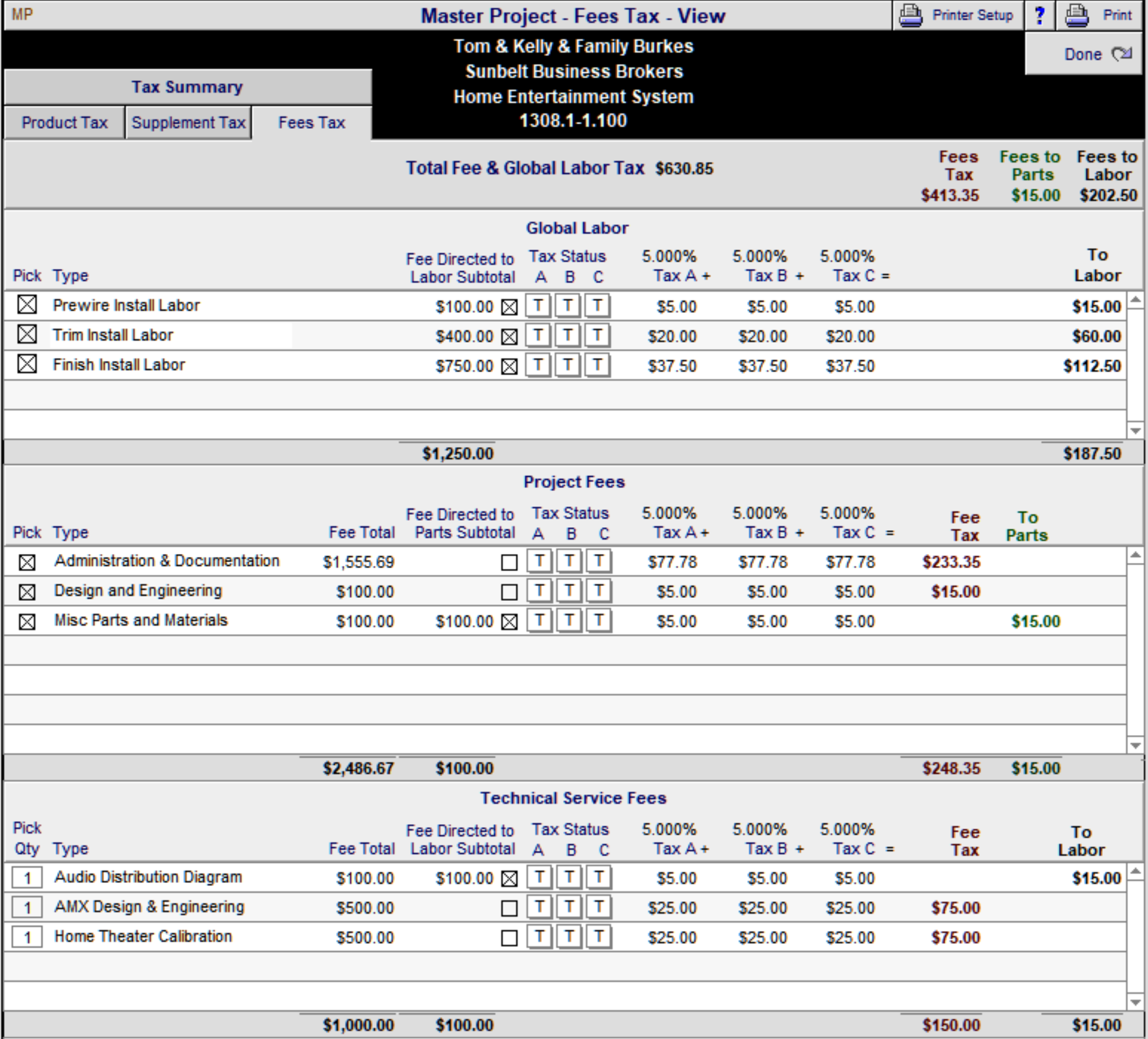The image size is (1148, 1039).
Task: Toggle Tax B status for AMX Design & Engineering
Action: click(569, 907)
